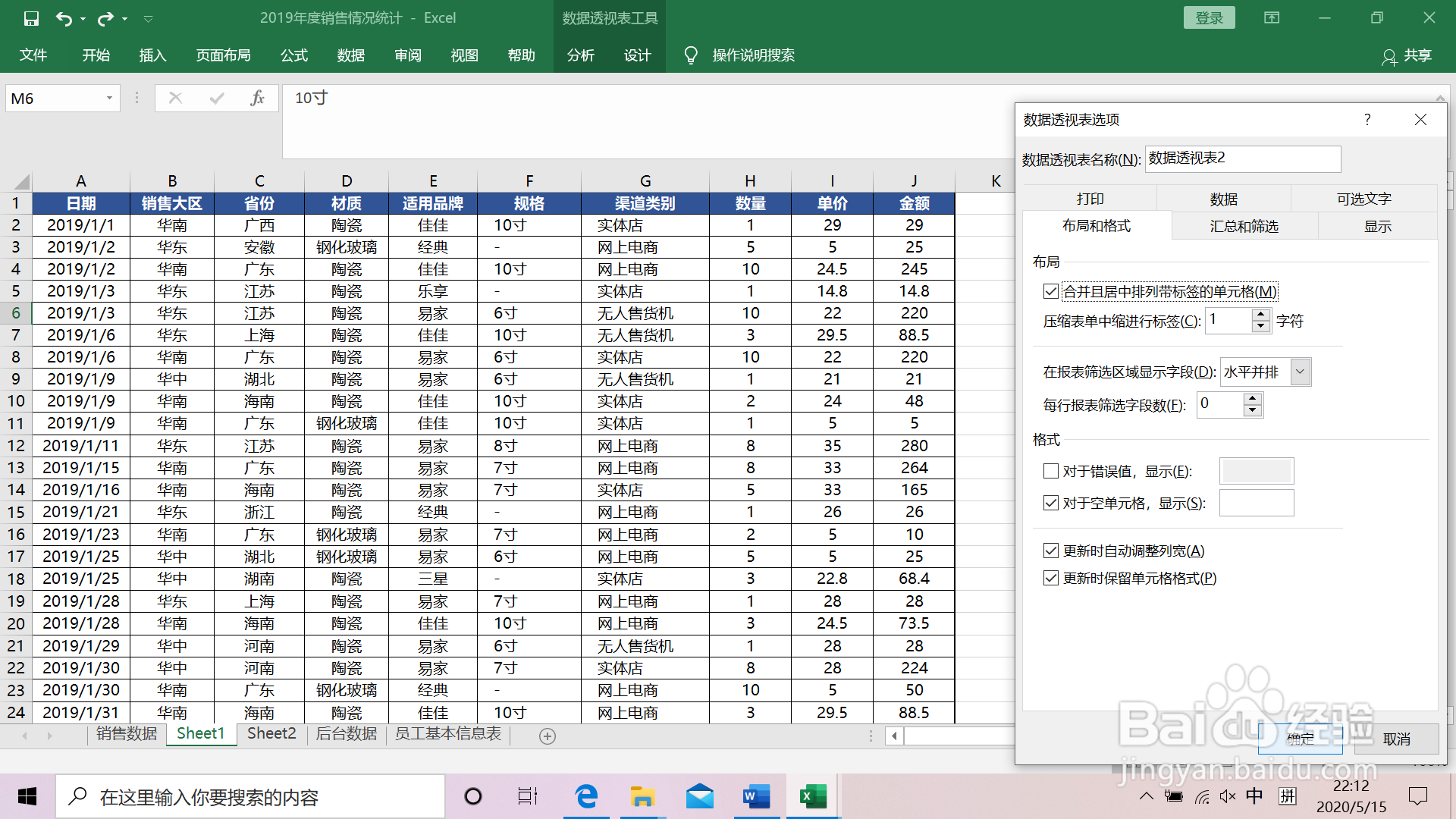The width and height of the screenshot is (1456, 819).
Task: Open the 页面布局 ribbon tab
Action: click(223, 55)
